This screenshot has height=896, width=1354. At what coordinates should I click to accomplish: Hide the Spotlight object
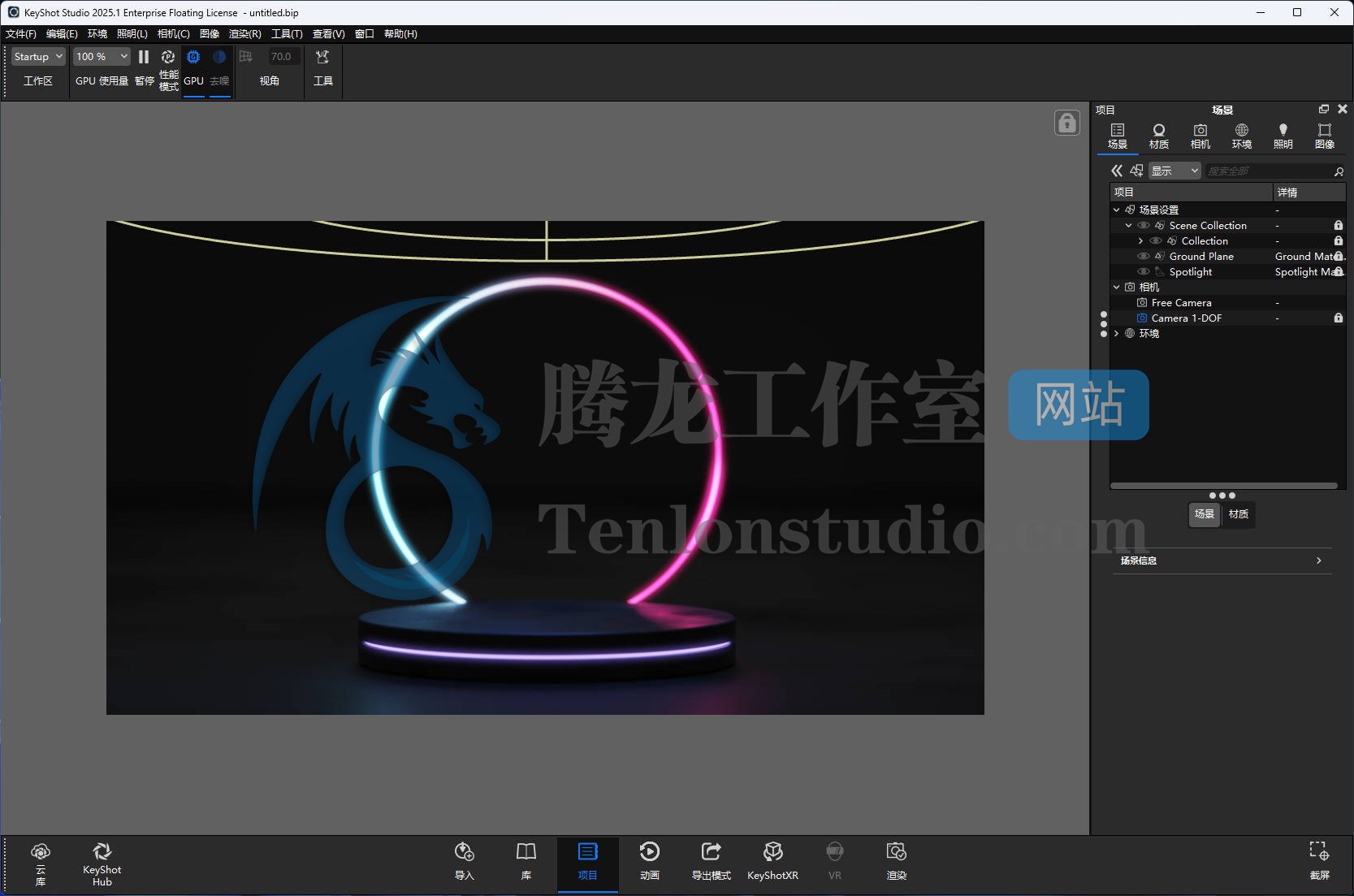pyautogui.click(x=1143, y=271)
